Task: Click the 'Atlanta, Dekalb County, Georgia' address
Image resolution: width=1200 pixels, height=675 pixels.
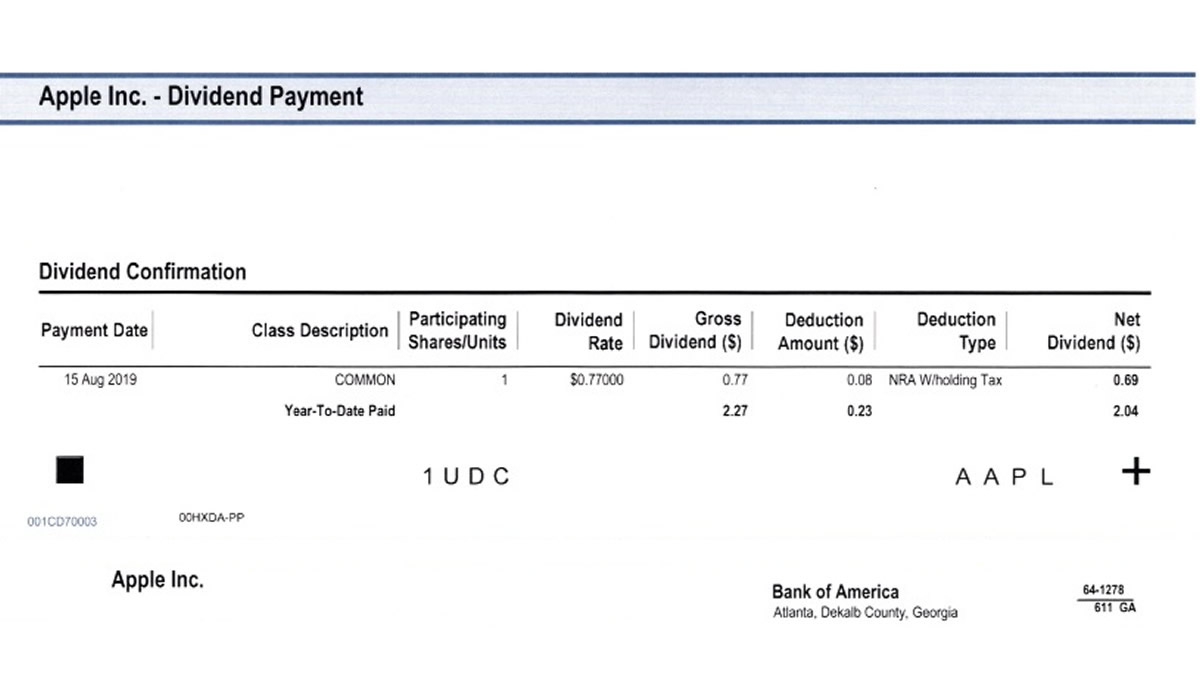Action: click(865, 613)
